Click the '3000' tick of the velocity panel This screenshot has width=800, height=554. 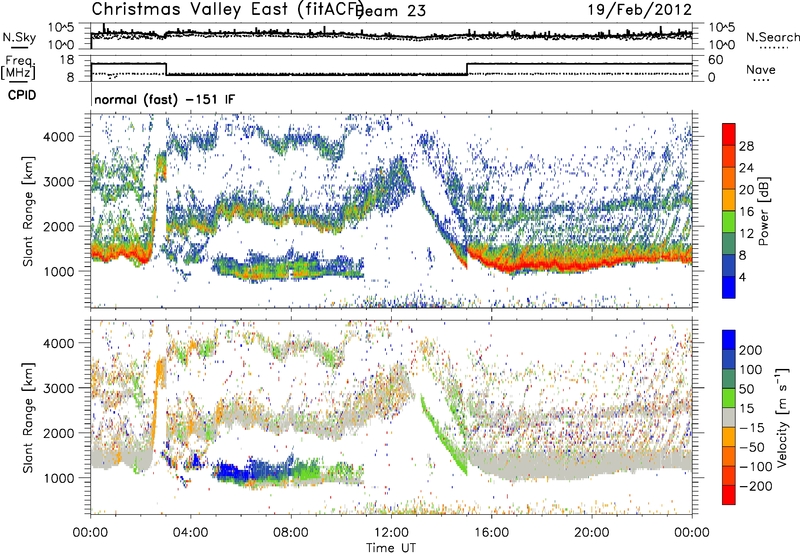coord(59,388)
